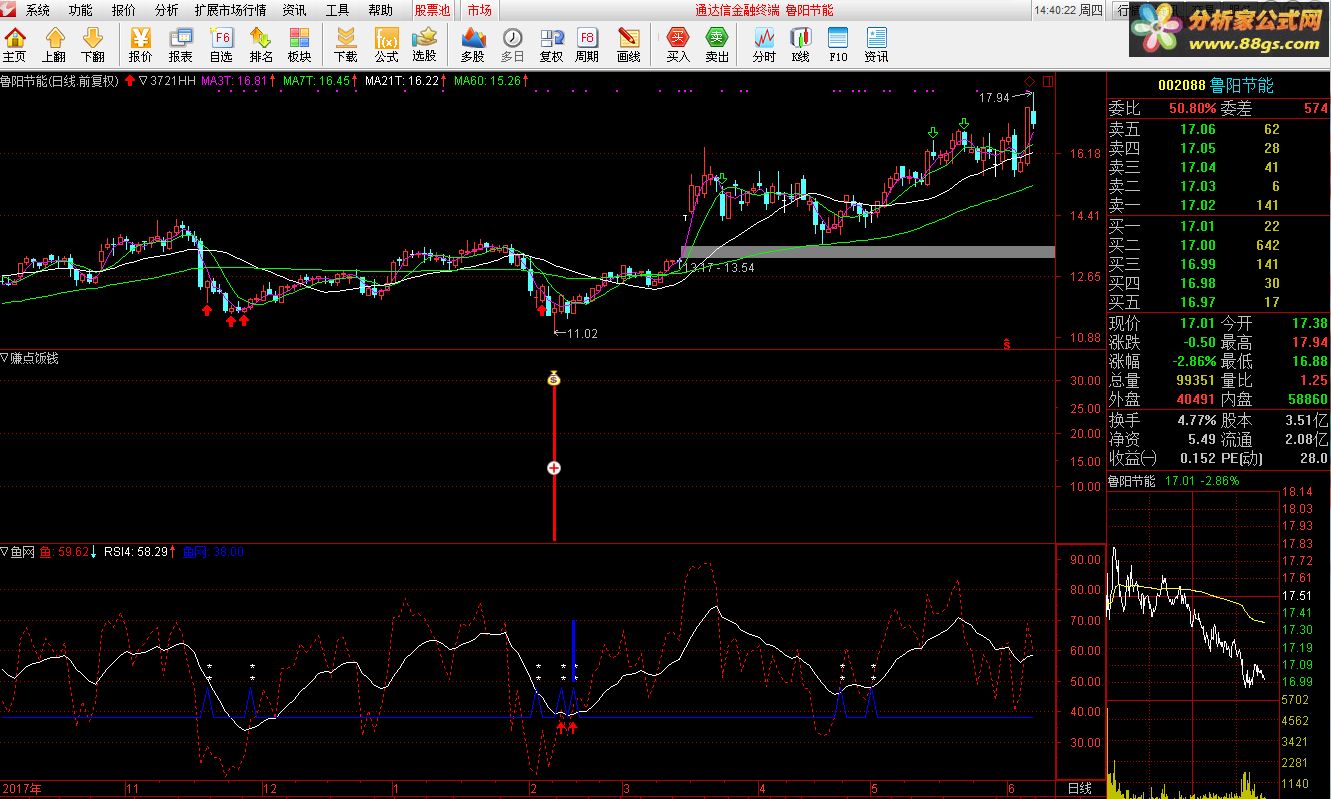This screenshot has height=799, width=1331.
Task: Click the money bag marker in 赚点饭钱 panel
Action: 554,378
